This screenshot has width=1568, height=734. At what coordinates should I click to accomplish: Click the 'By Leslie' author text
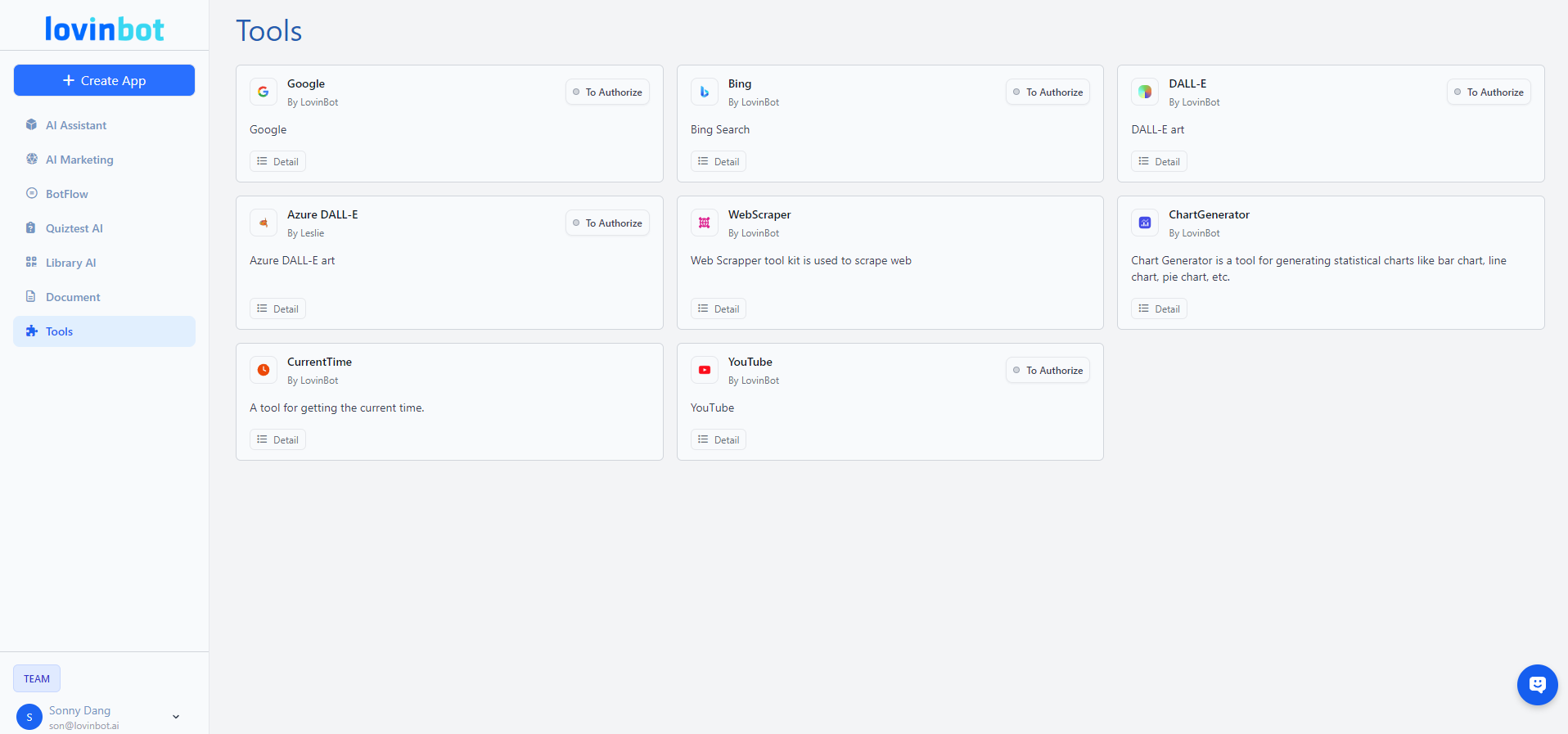(x=305, y=233)
